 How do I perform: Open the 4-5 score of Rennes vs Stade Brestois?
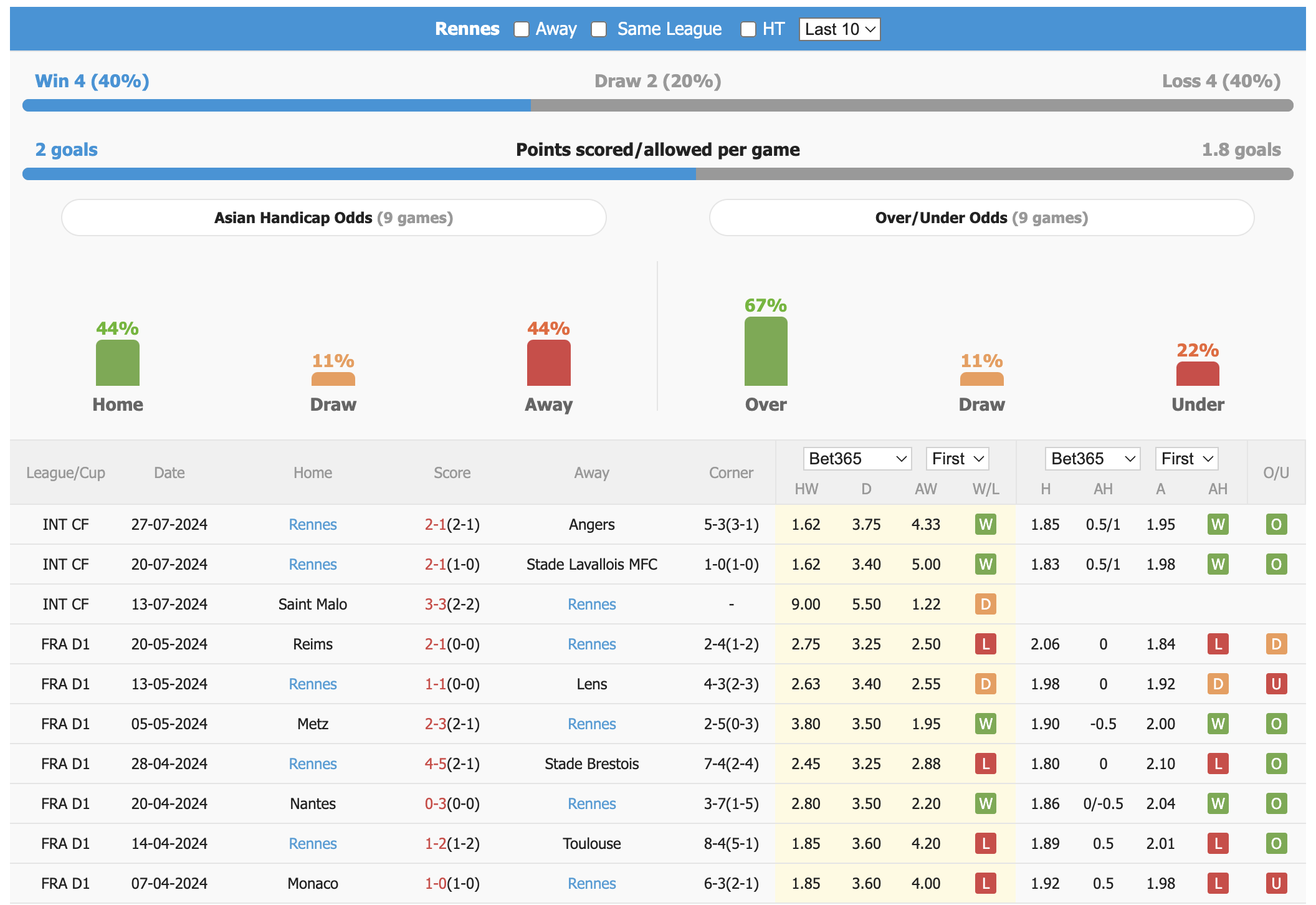(436, 764)
